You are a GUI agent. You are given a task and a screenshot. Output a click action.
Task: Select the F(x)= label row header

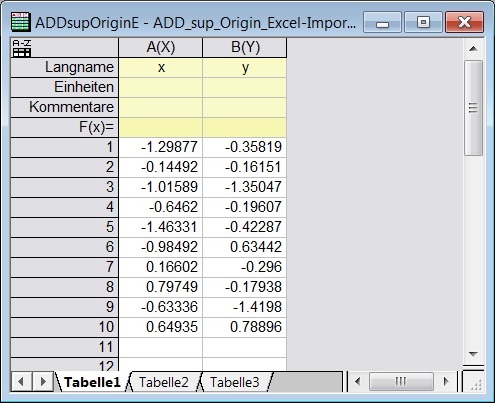(65, 127)
